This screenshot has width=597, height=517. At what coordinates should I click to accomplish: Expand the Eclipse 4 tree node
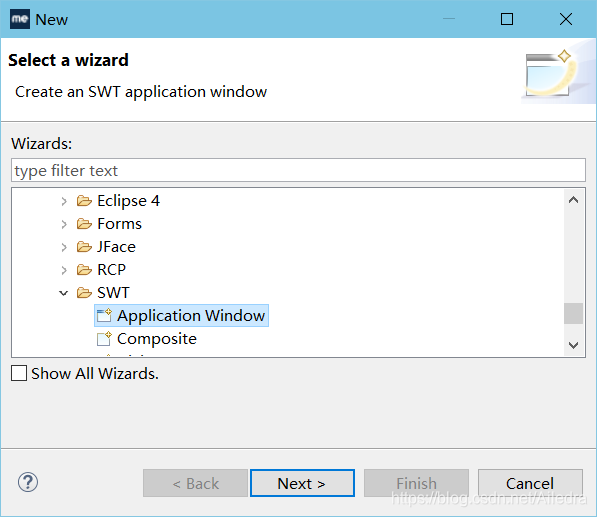coord(64,201)
